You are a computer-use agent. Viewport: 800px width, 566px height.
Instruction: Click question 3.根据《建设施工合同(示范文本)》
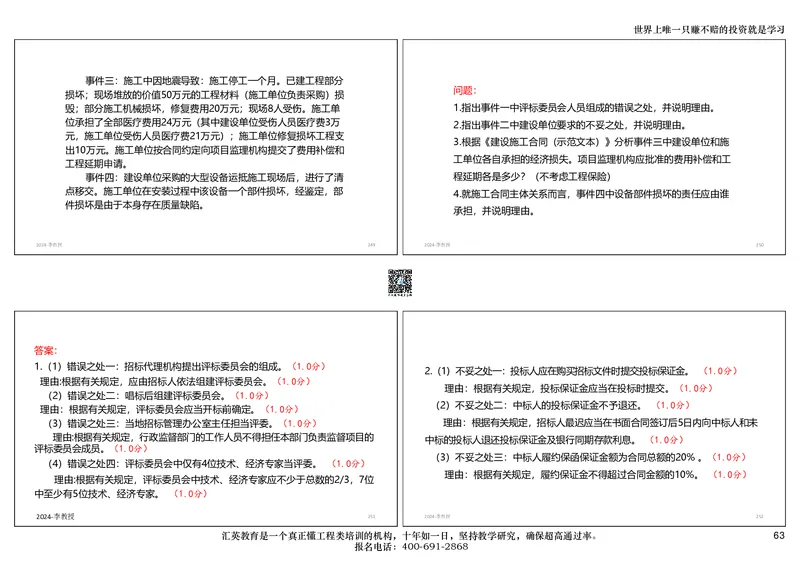click(x=591, y=142)
